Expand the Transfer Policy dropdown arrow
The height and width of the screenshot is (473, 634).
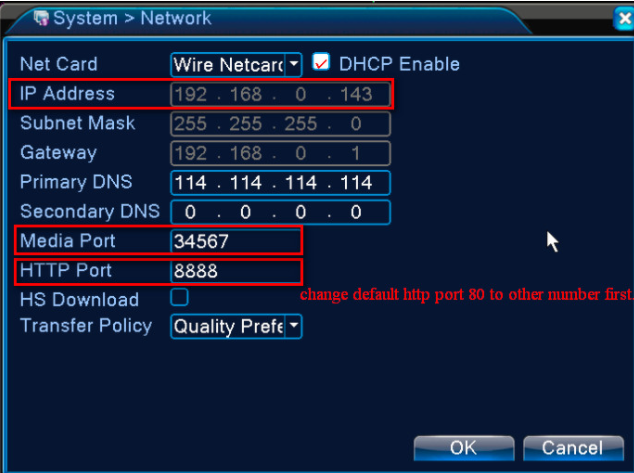(x=294, y=326)
